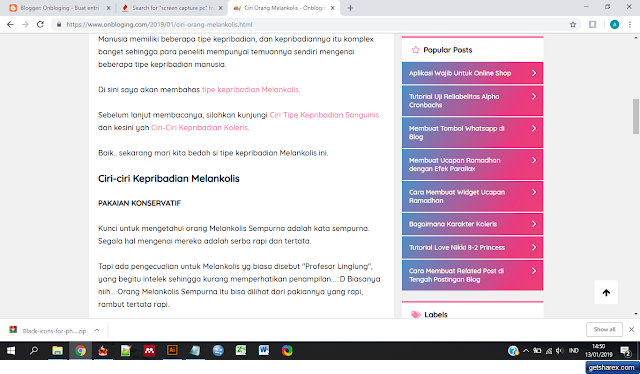The height and width of the screenshot is (374, 640).
Task: Click chevron on Cara Membuat Widget Ucapan Ramadhan
Action: (x=534, y=192)
